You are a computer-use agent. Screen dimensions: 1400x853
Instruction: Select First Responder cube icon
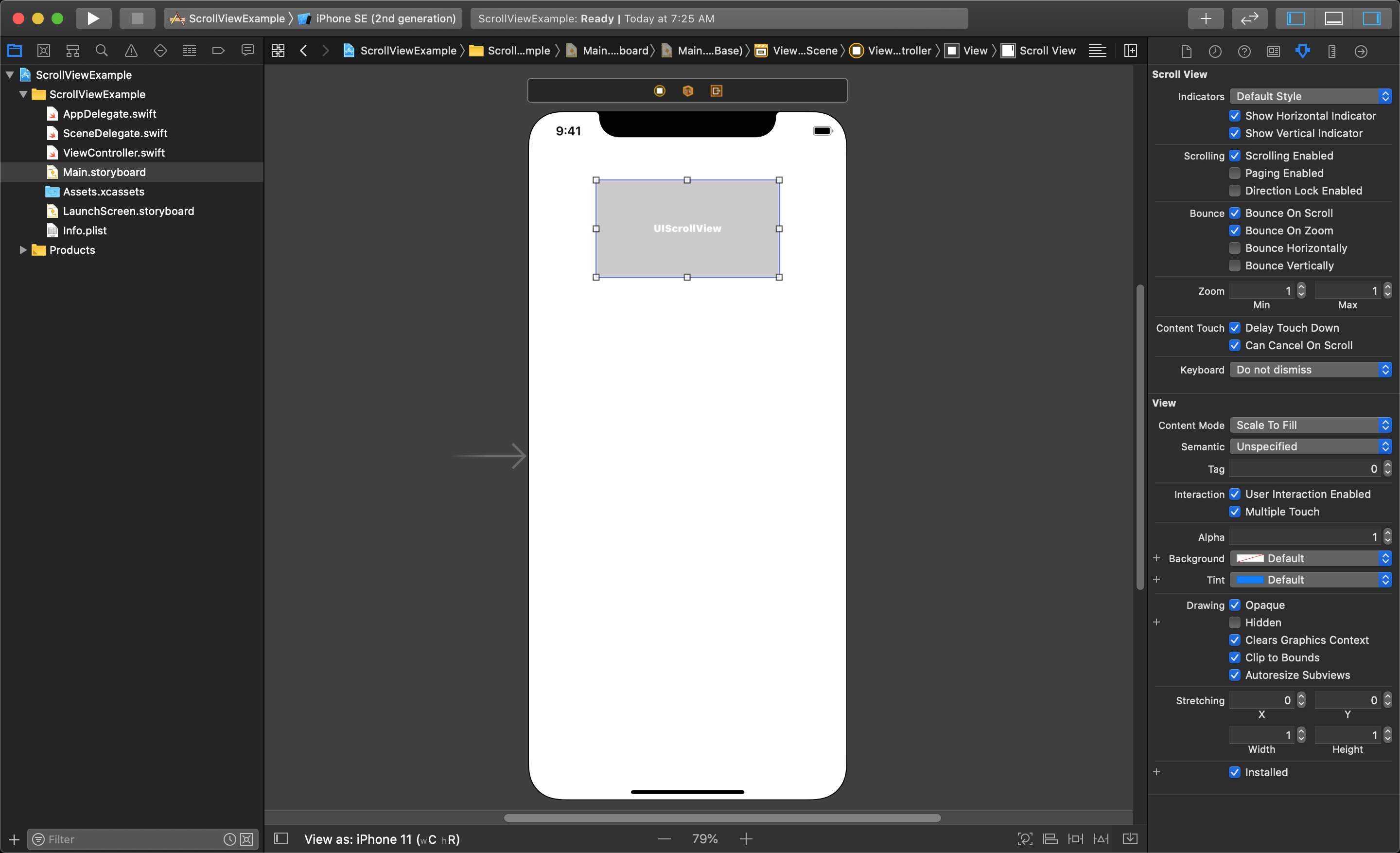(687, 91)
